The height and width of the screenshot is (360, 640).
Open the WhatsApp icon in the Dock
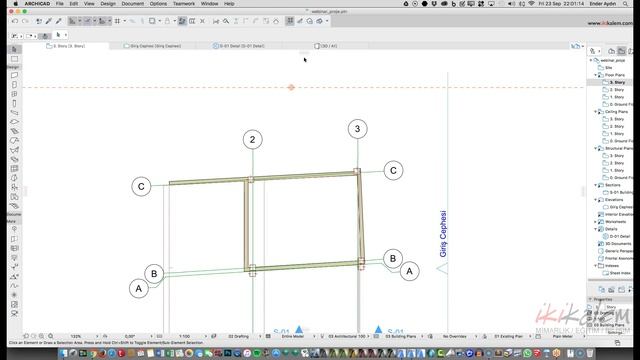[527, 353]
